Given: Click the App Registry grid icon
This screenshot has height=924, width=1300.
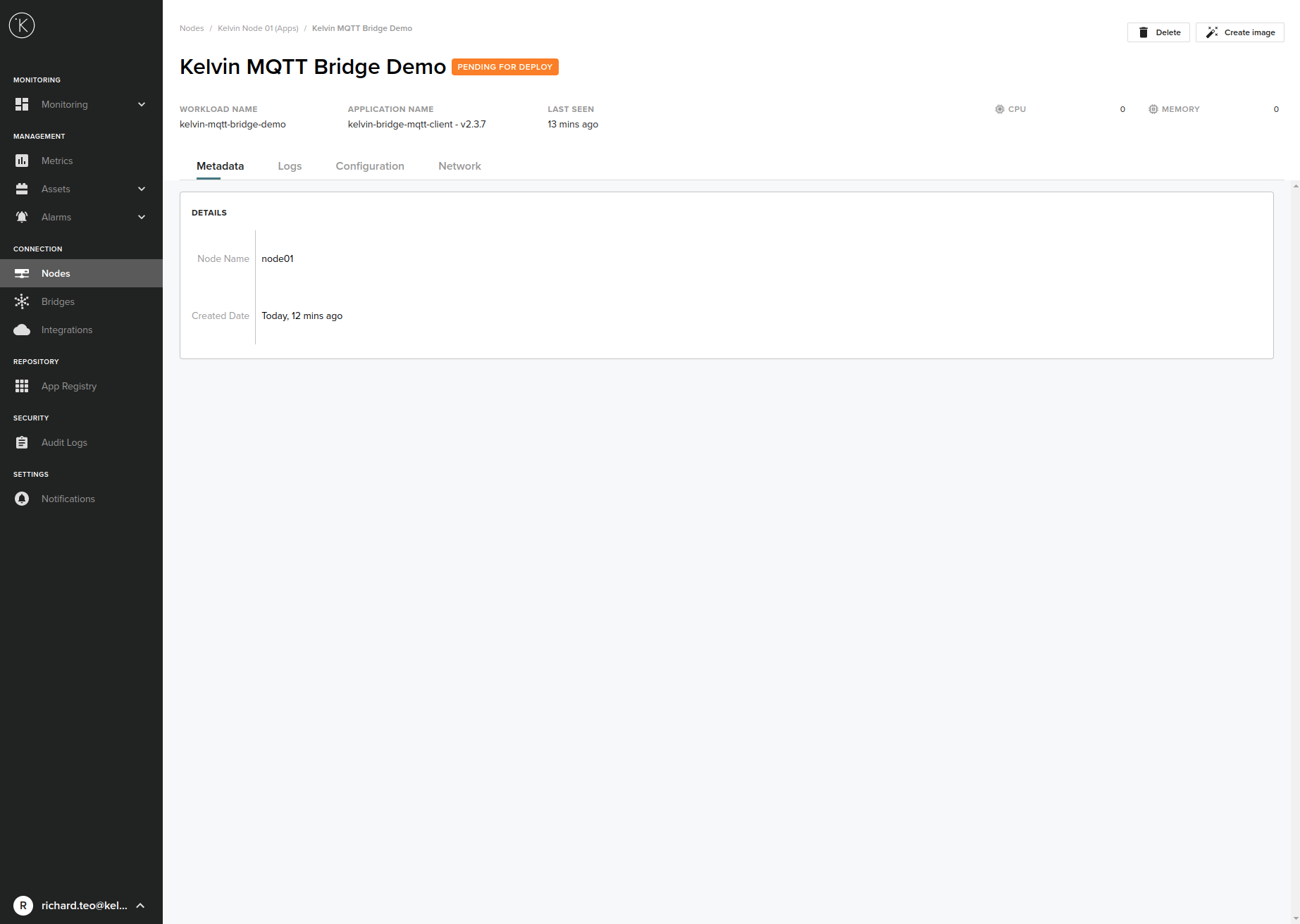Looking at the screenshot, I should [22, 386].
